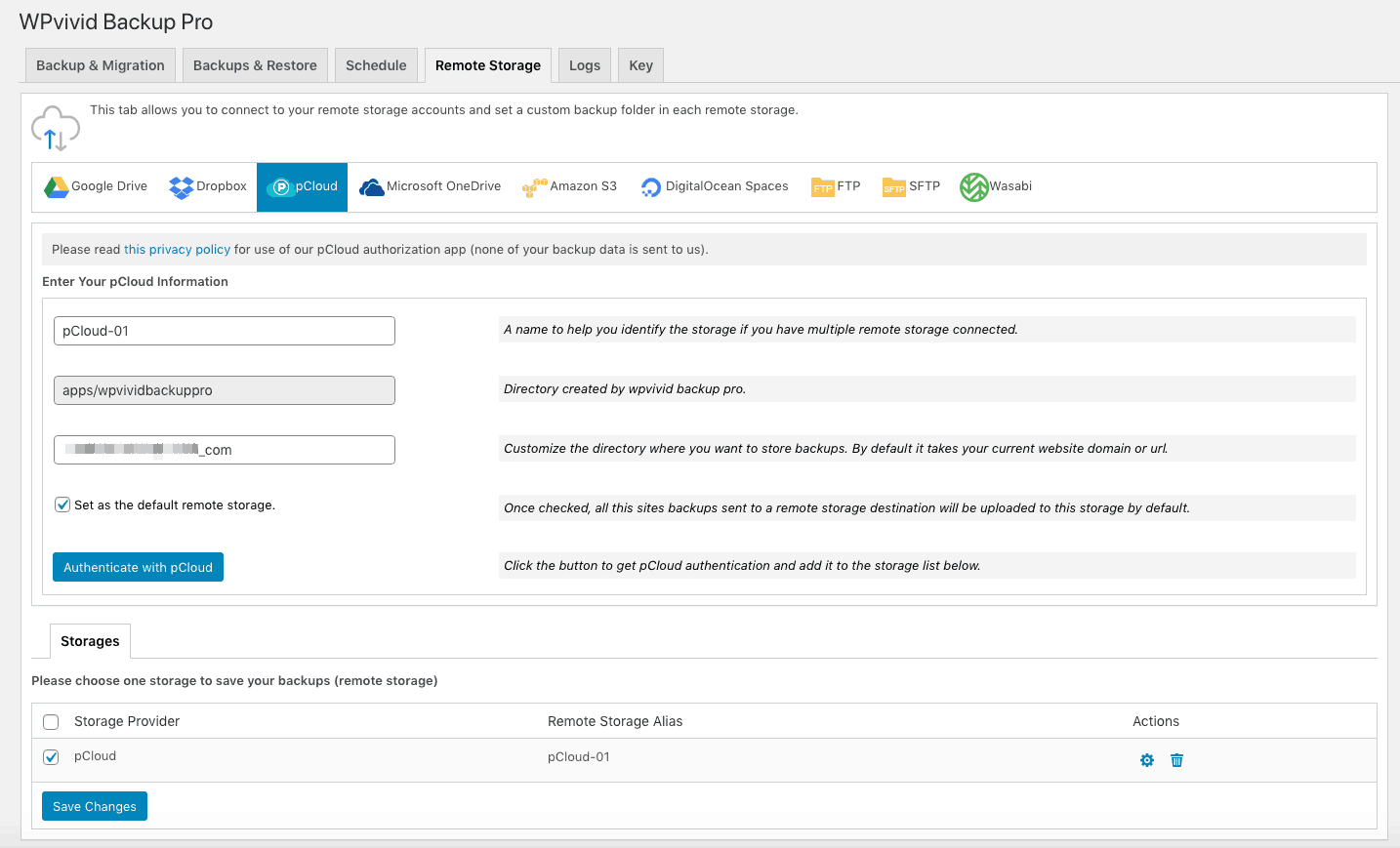The width and height of the screenshot is (1400, 848).
Task: Click the 'WPvivid Backup Pro' heading
Action: click(116, 21)
